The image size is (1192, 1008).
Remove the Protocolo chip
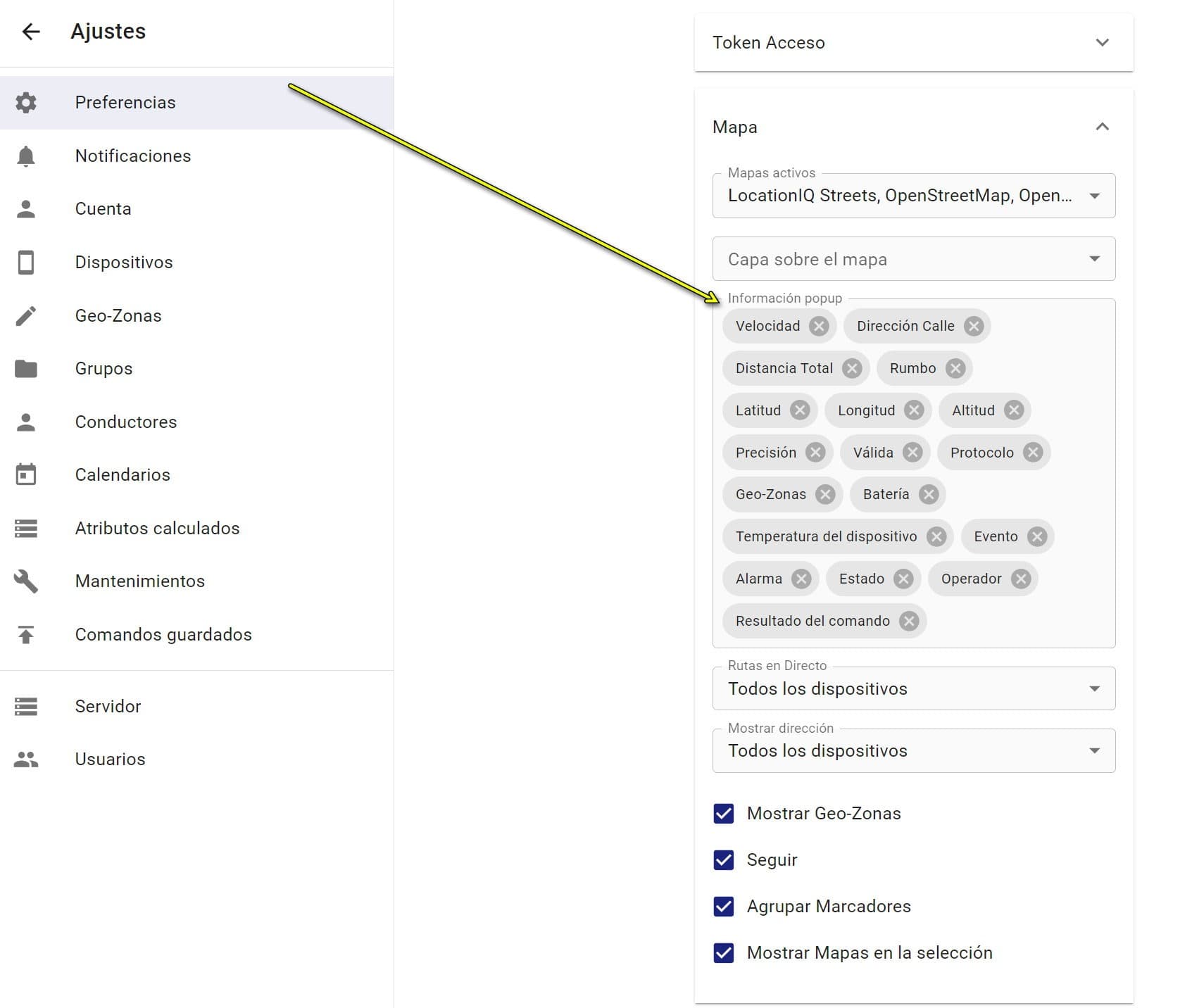tap(1033, 453)
